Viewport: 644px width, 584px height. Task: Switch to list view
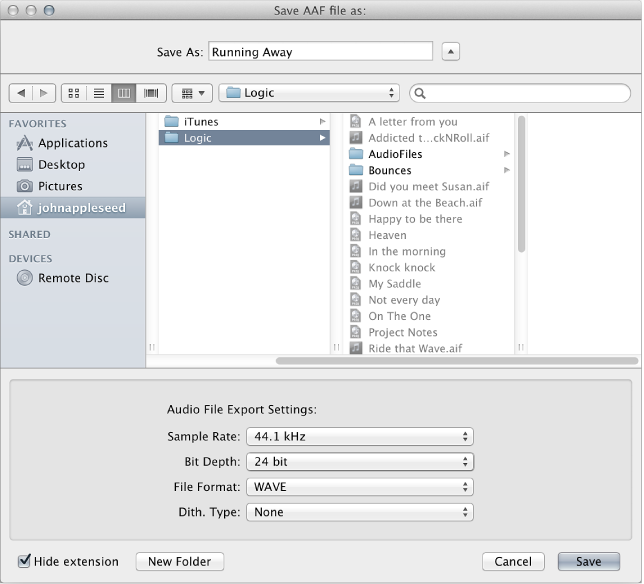(99, 93)
